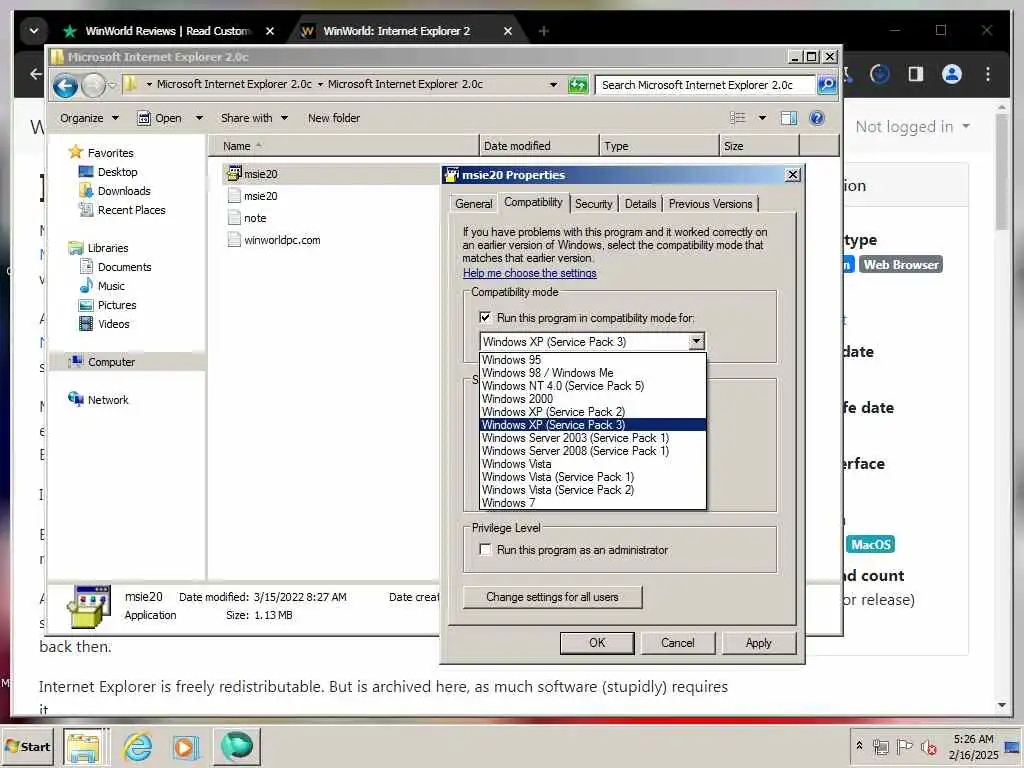Screen dimensions: 1024x768
Task: Choose Windows 2000 from the list
Action: pos(593,399)
